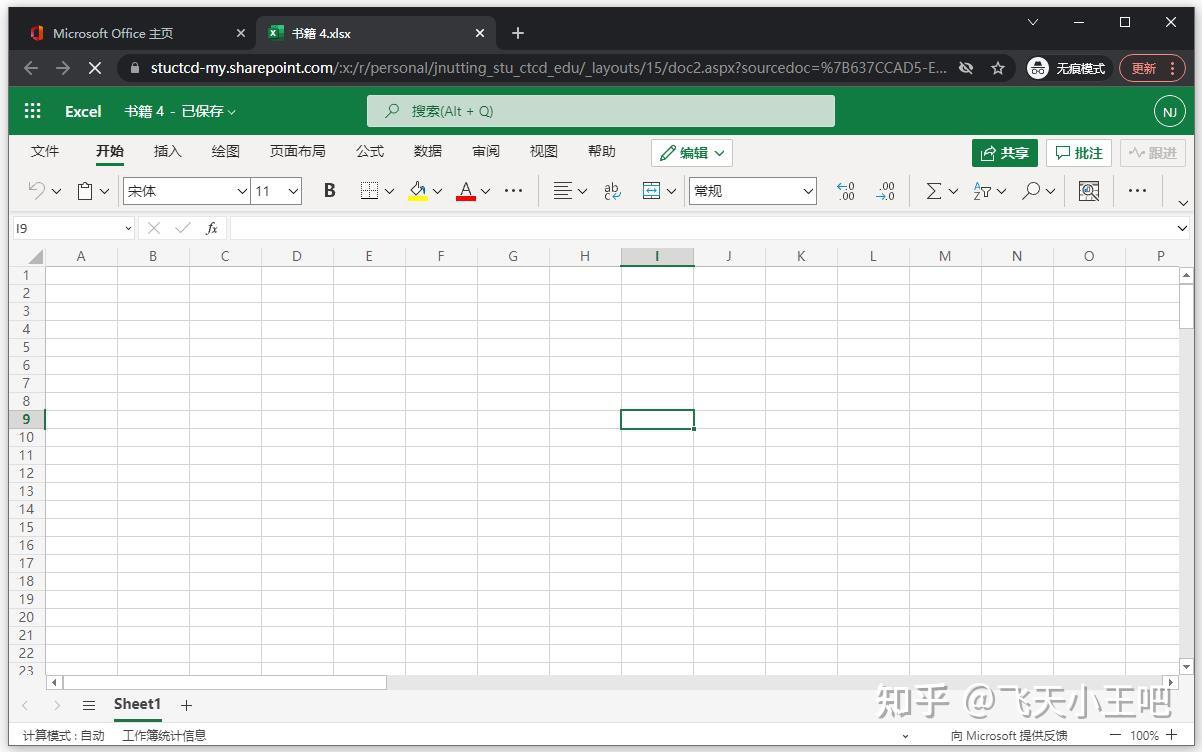Apply yellow fill color to the cell
1202x752 pixels.
[x=416, y=190]
